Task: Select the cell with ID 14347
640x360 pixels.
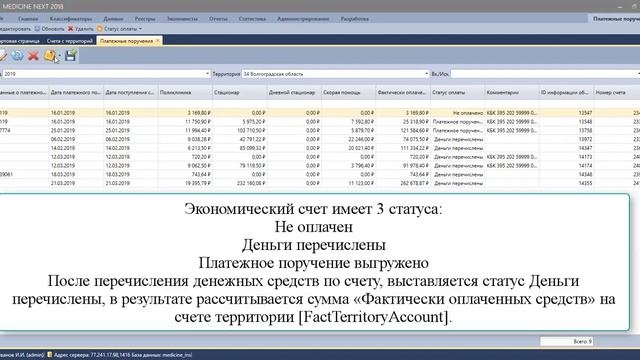Action: 567,148
